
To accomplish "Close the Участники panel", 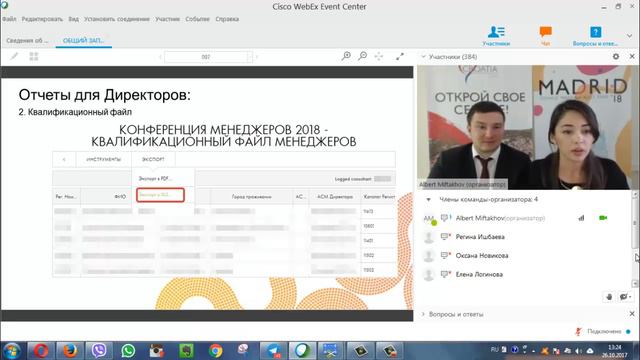I will [x=632, y=57].
